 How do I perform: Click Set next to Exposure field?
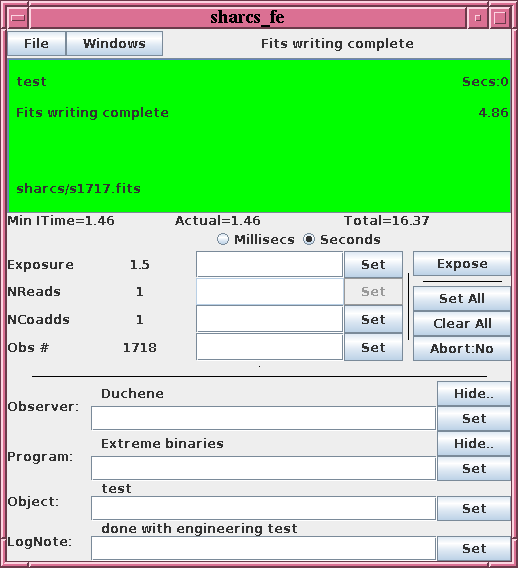click(x=373, y=264)
